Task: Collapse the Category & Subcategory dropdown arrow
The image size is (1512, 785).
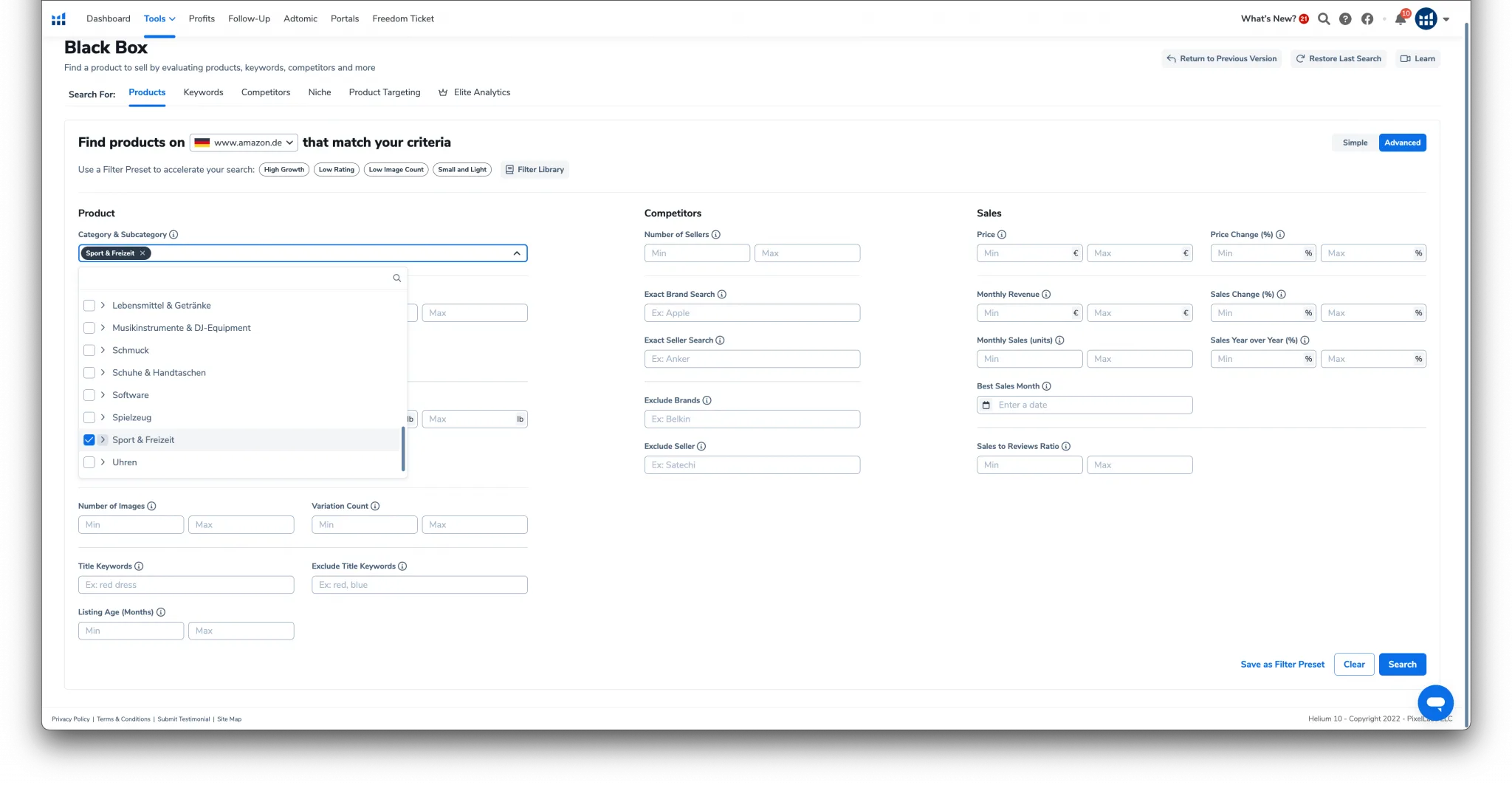Action: pyautogui.click(x=517, y=253)
